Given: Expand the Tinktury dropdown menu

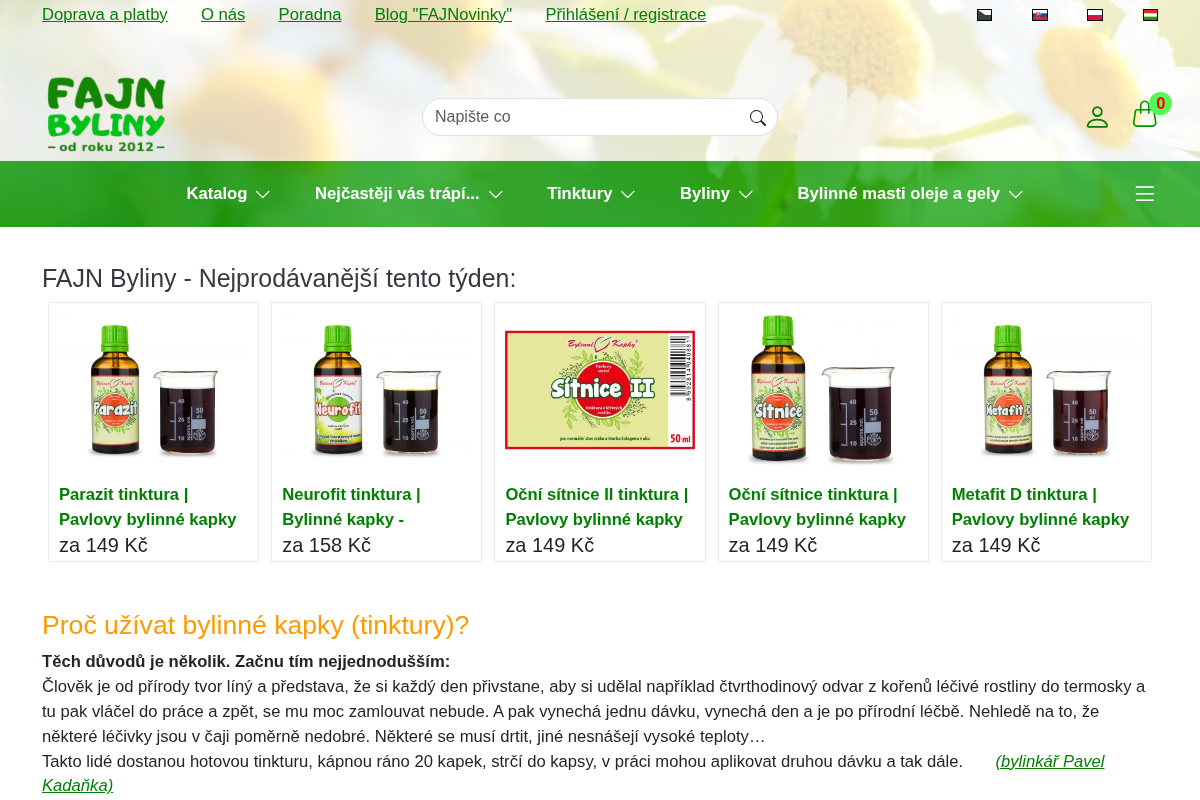Looking at the screenshot, I should click(591, 194).
